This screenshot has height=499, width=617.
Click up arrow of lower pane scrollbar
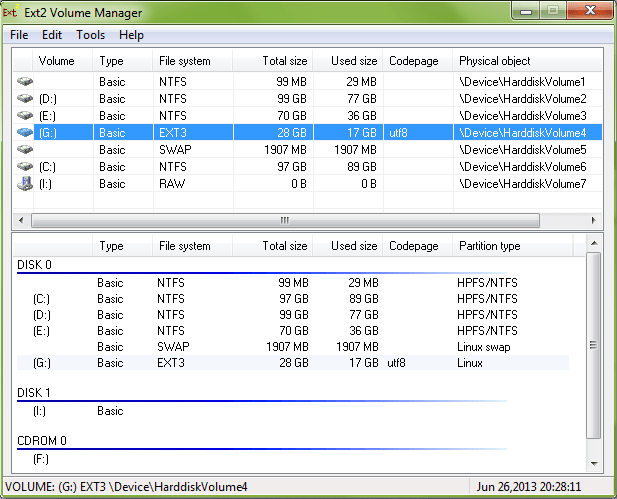click(x=594, y=243)
